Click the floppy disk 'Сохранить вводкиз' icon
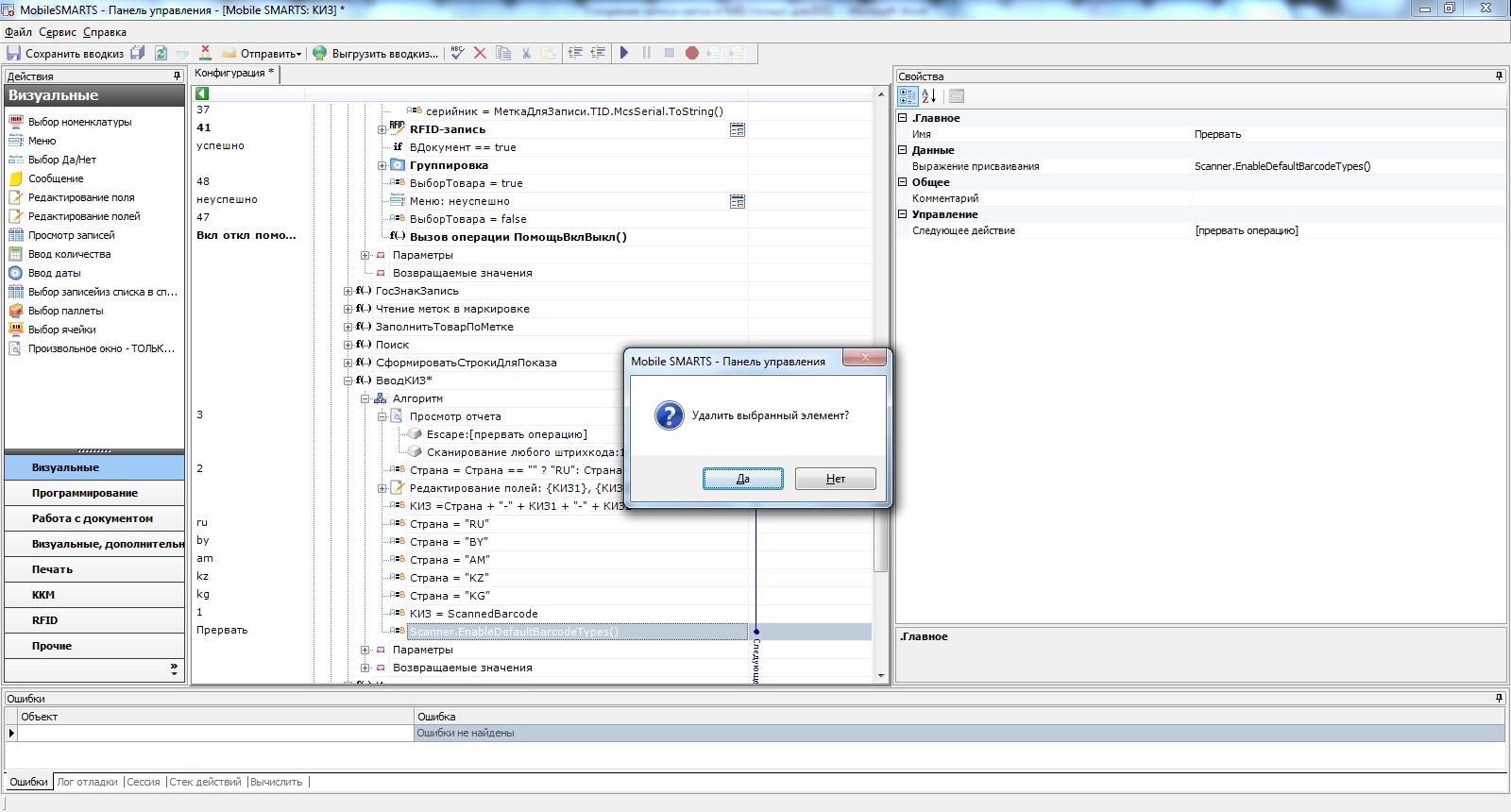Screen dimensions: 1511x812 pyautogui.click(x=13, y=54)
